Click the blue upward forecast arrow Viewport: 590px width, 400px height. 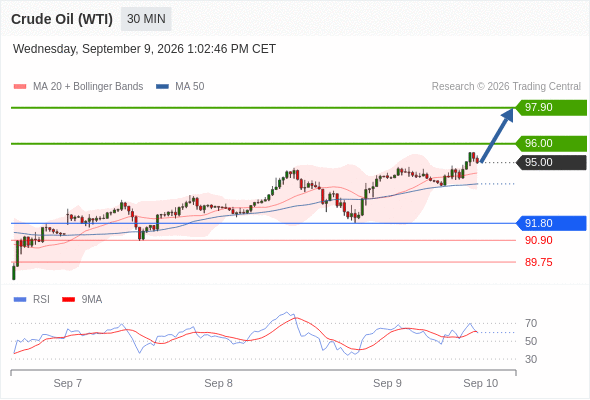(x=497, y=135)
